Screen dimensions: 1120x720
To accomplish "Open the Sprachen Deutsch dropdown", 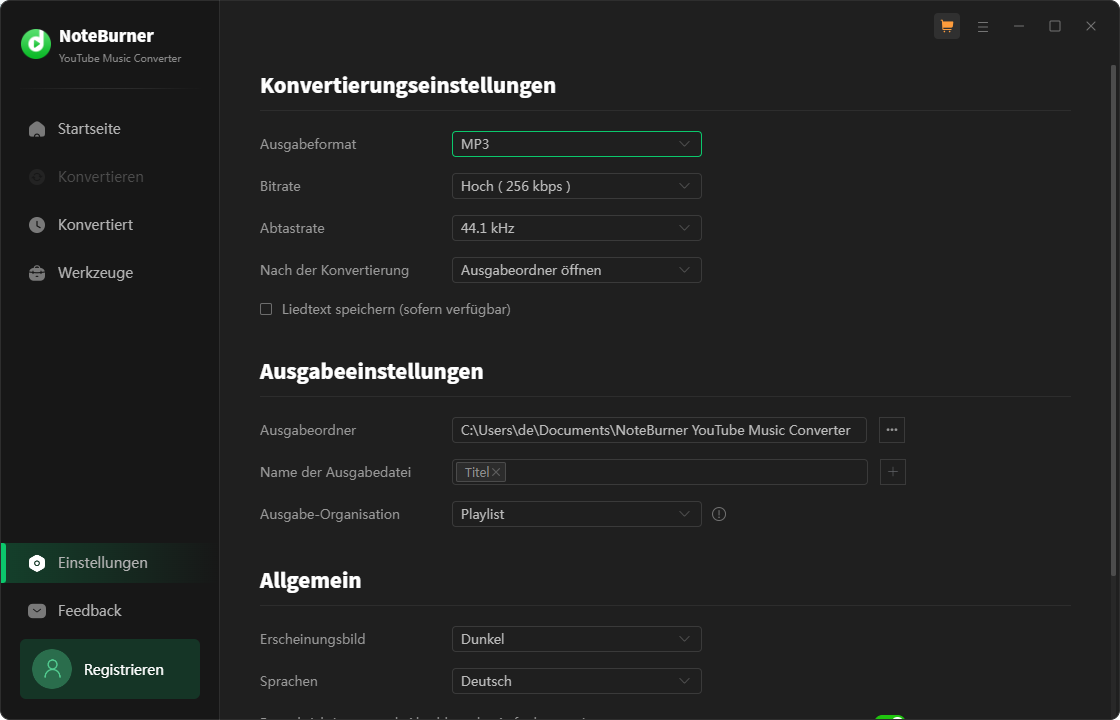I will (x=576, y=681).
